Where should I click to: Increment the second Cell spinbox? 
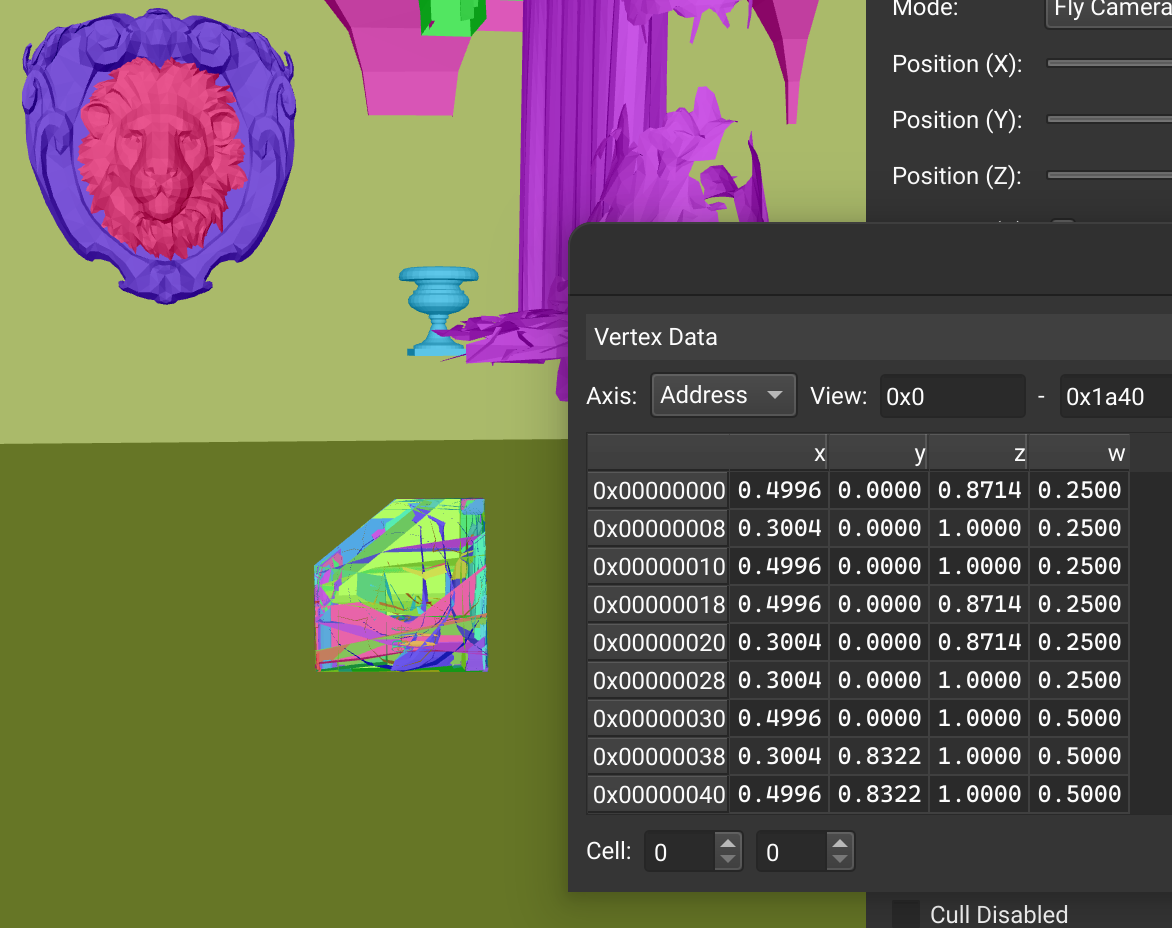[840, 843]
